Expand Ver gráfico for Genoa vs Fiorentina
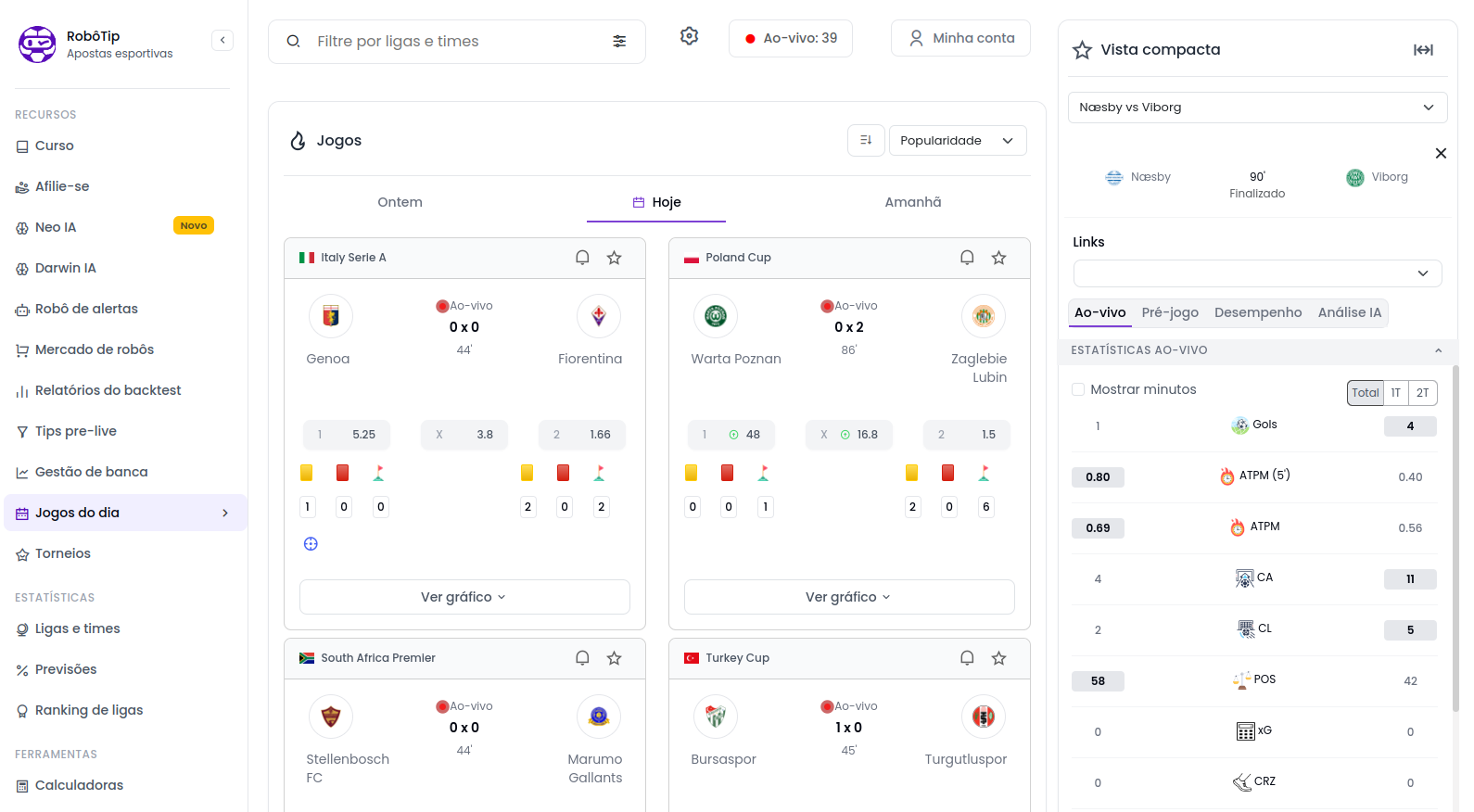Image resolution: width=1474 pixels, height=812 pixels. coord(464,597)
